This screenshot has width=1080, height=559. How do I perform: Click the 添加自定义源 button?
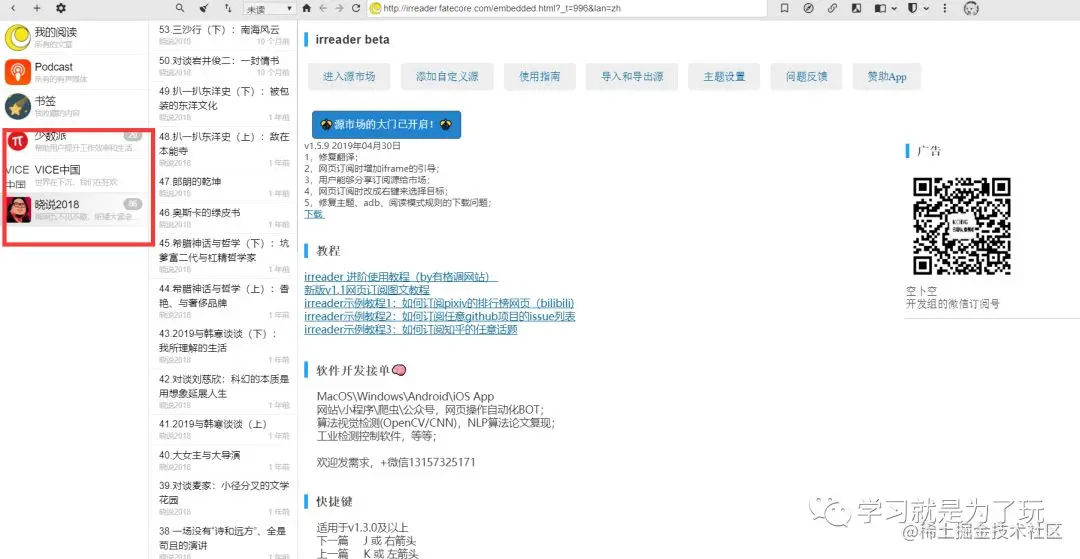pos(447,76)
